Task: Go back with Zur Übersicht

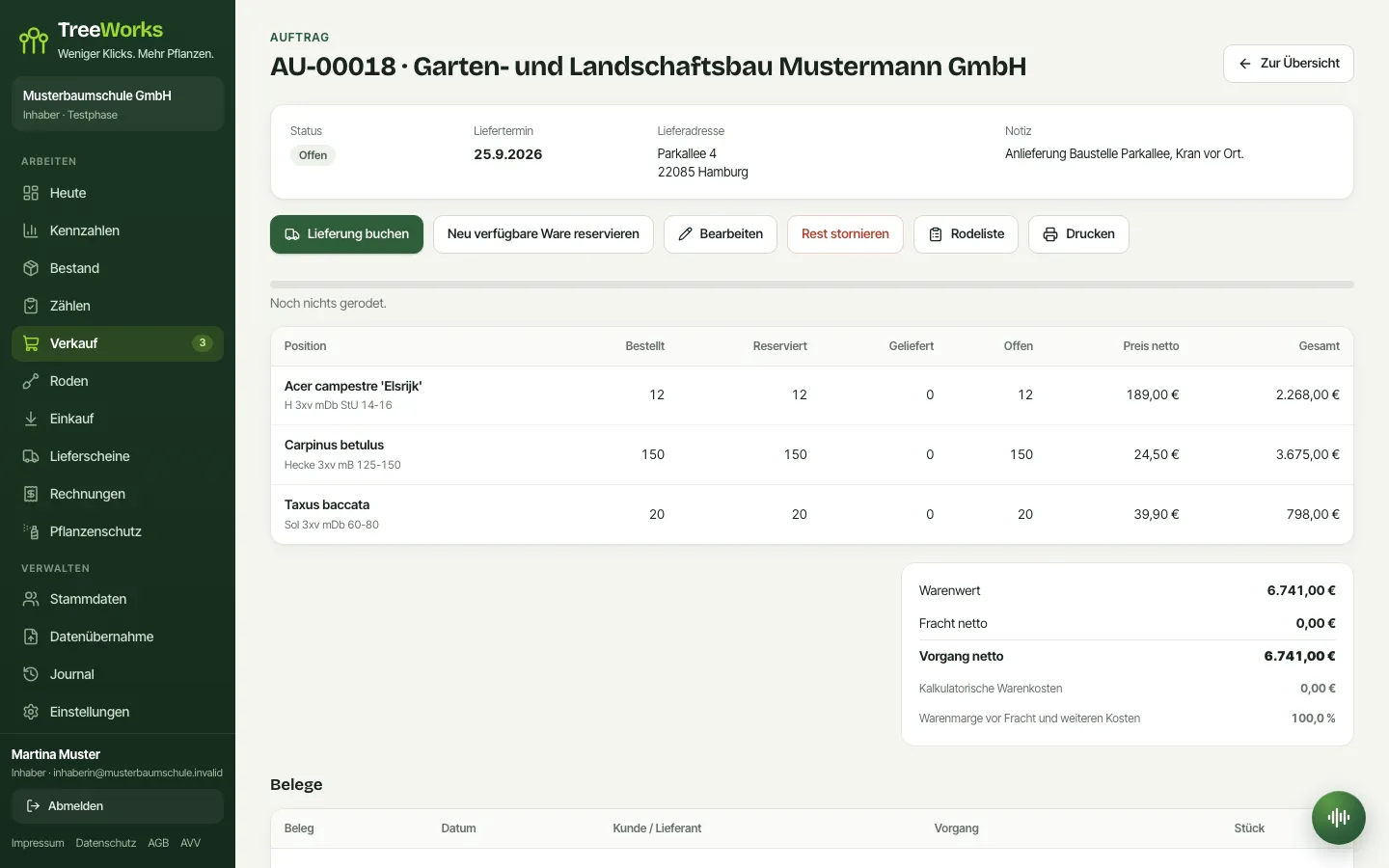Action: [x=1289, y=64]
